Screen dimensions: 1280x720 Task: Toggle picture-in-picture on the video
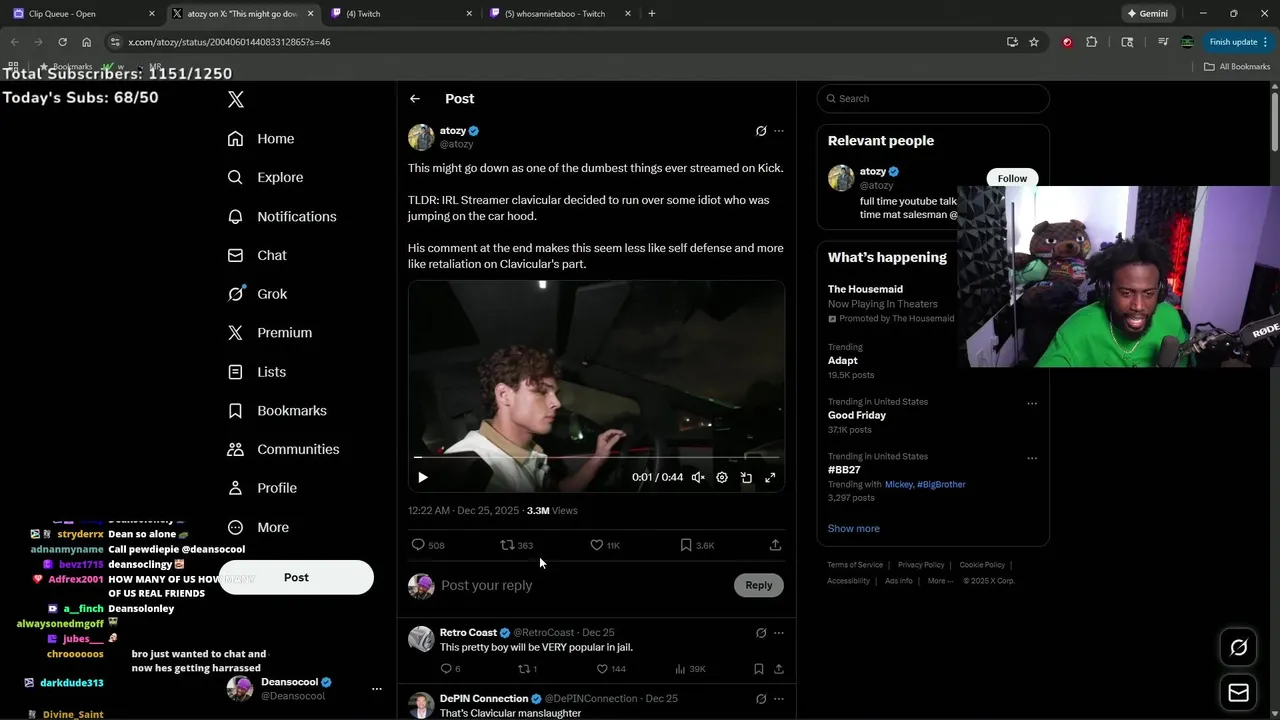pos(746,478)
